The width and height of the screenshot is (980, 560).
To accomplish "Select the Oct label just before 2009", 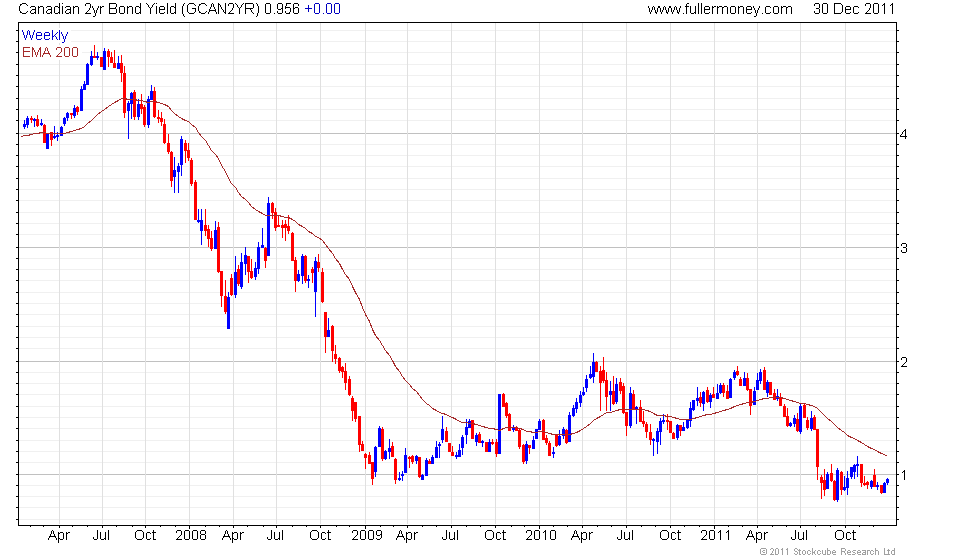I will pyautogui.click(x=320, y=535).
